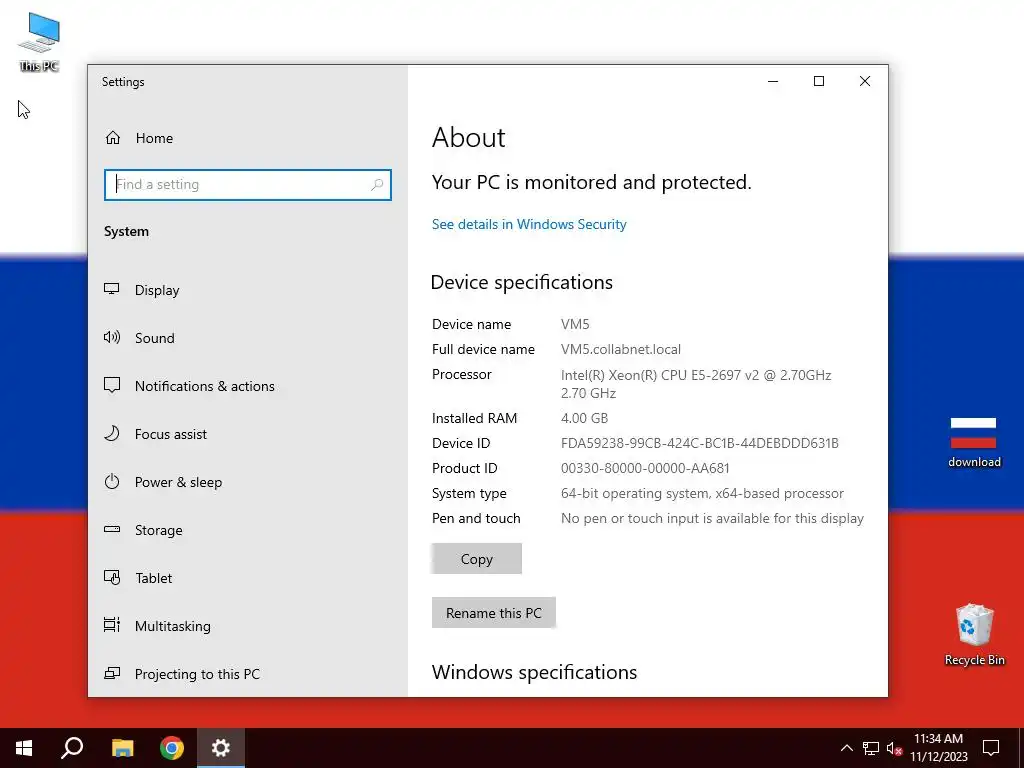Click the Home house icon in Settings
This screenshot has height=768, width=1024.
[113, 138]
